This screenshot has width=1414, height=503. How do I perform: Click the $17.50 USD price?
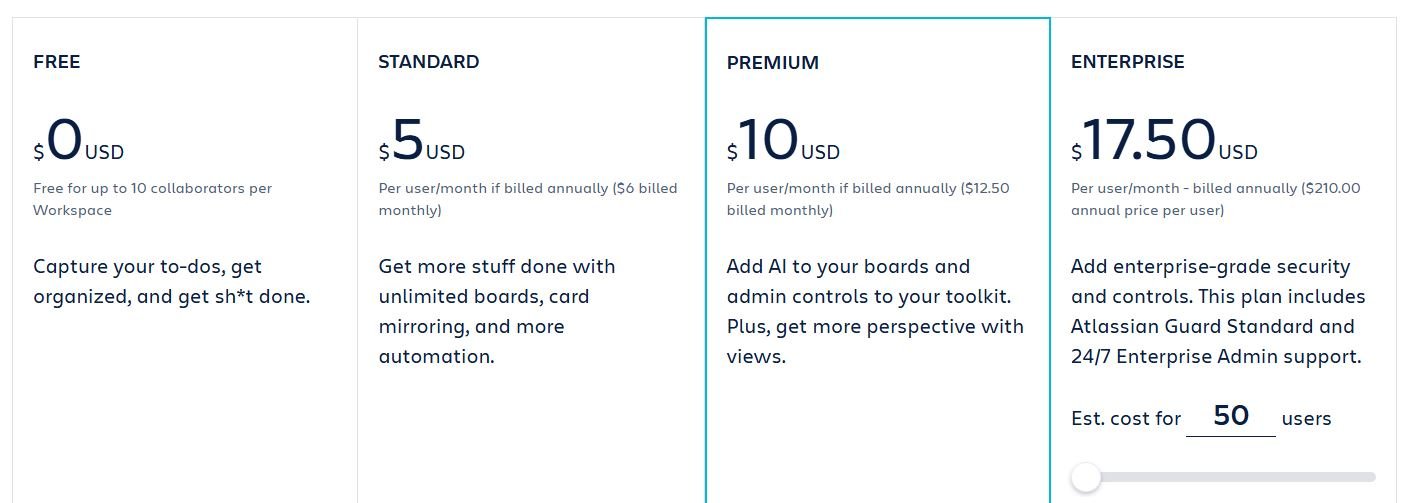point(1165,141)
